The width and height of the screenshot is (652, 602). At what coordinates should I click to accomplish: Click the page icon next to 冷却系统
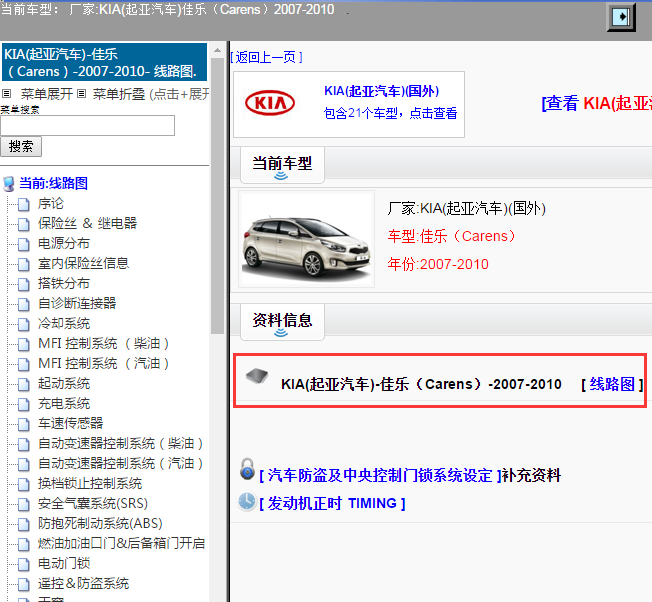point(24,324)
